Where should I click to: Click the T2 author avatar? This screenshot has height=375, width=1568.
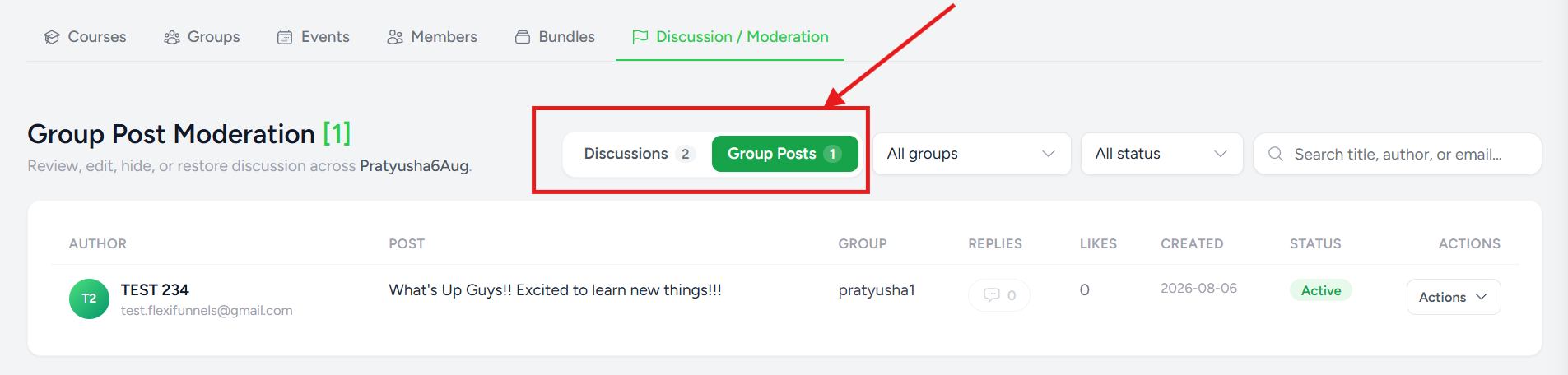coord(89,299)
